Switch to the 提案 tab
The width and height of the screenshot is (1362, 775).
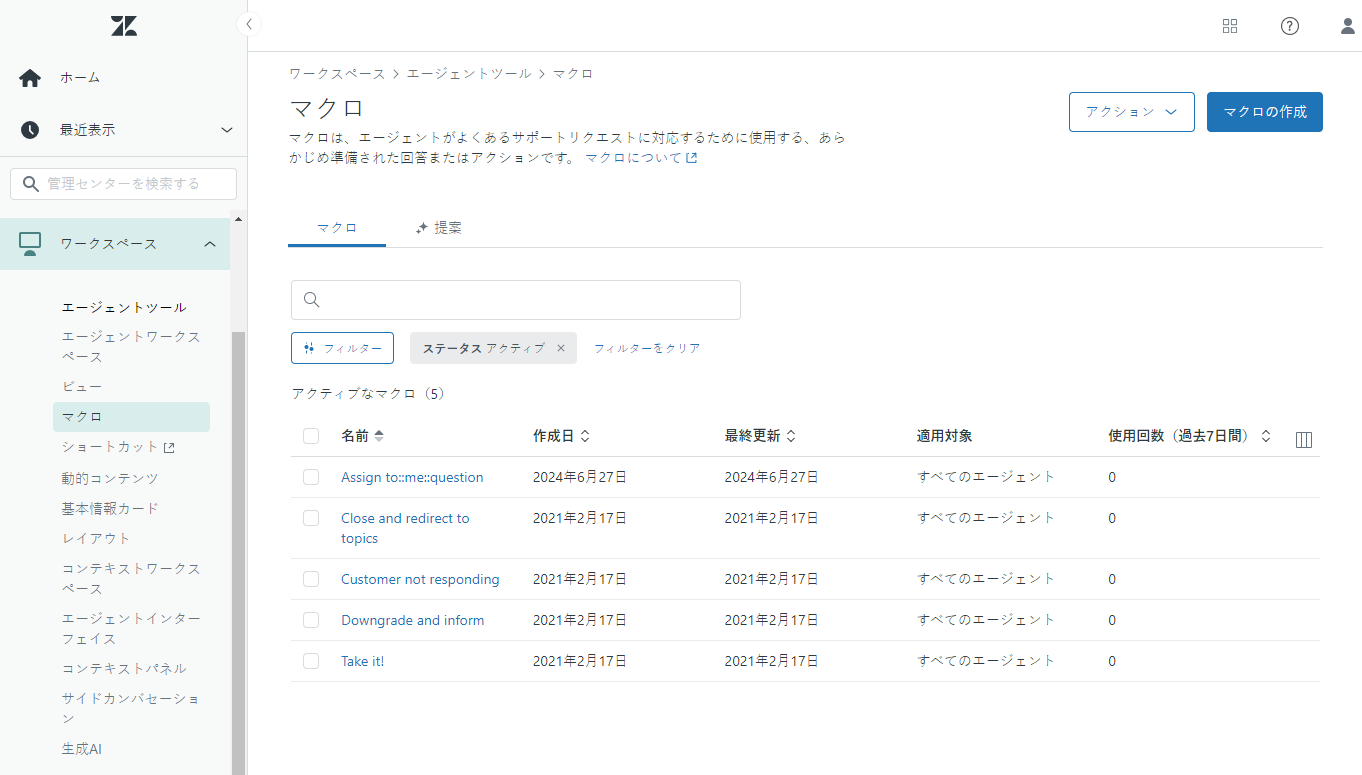point(448,227)
